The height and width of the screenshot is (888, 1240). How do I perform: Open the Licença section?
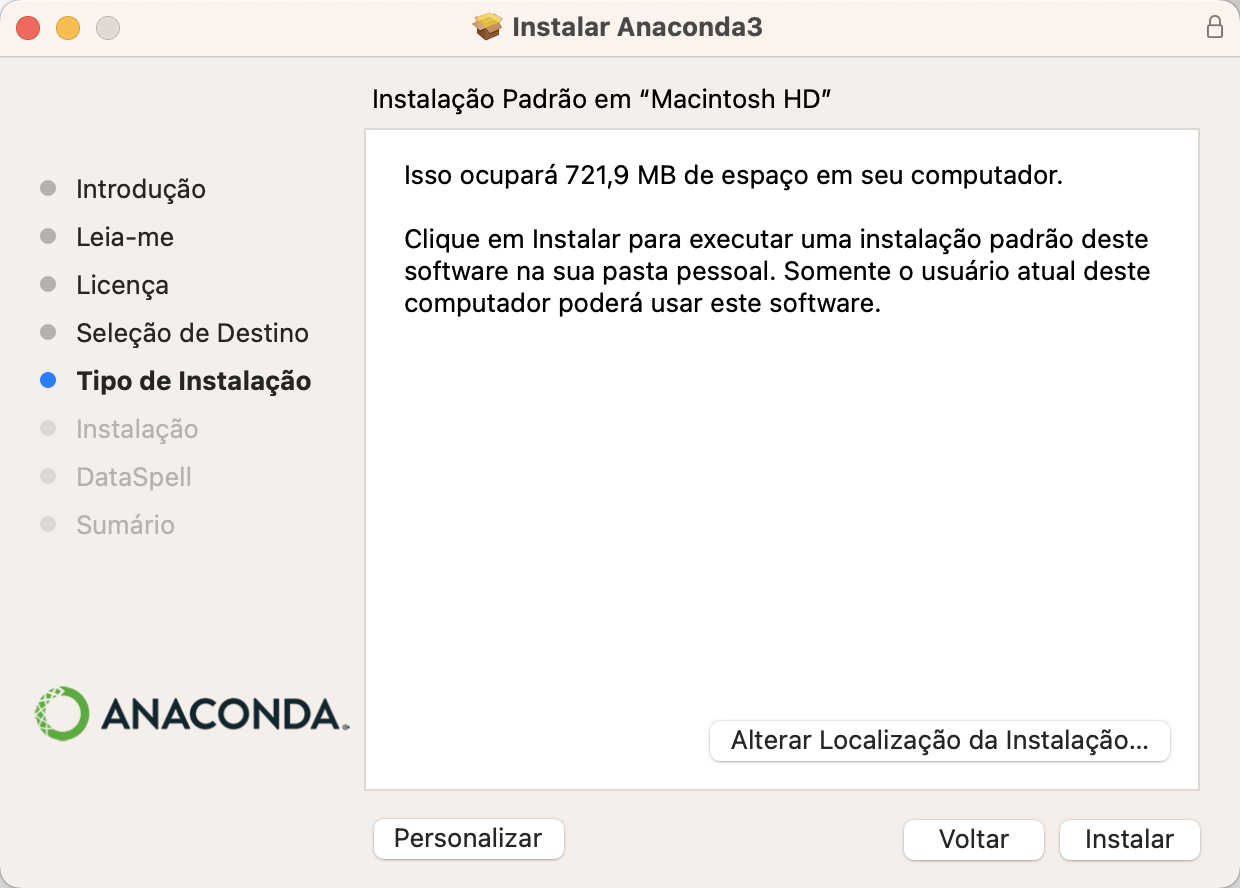point(122,284)
